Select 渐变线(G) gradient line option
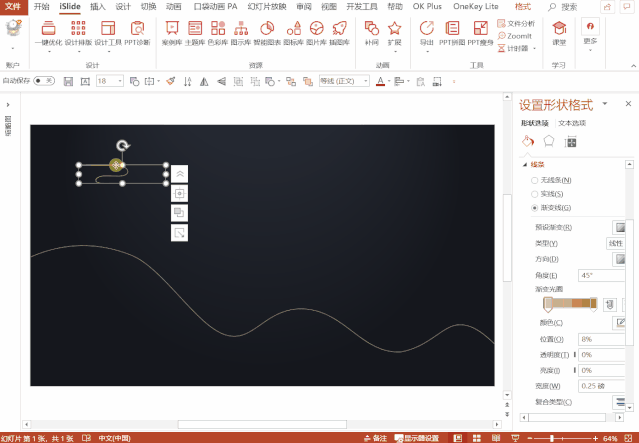The width and height of the screenshot is (639, 443). (x=552, y=208)
